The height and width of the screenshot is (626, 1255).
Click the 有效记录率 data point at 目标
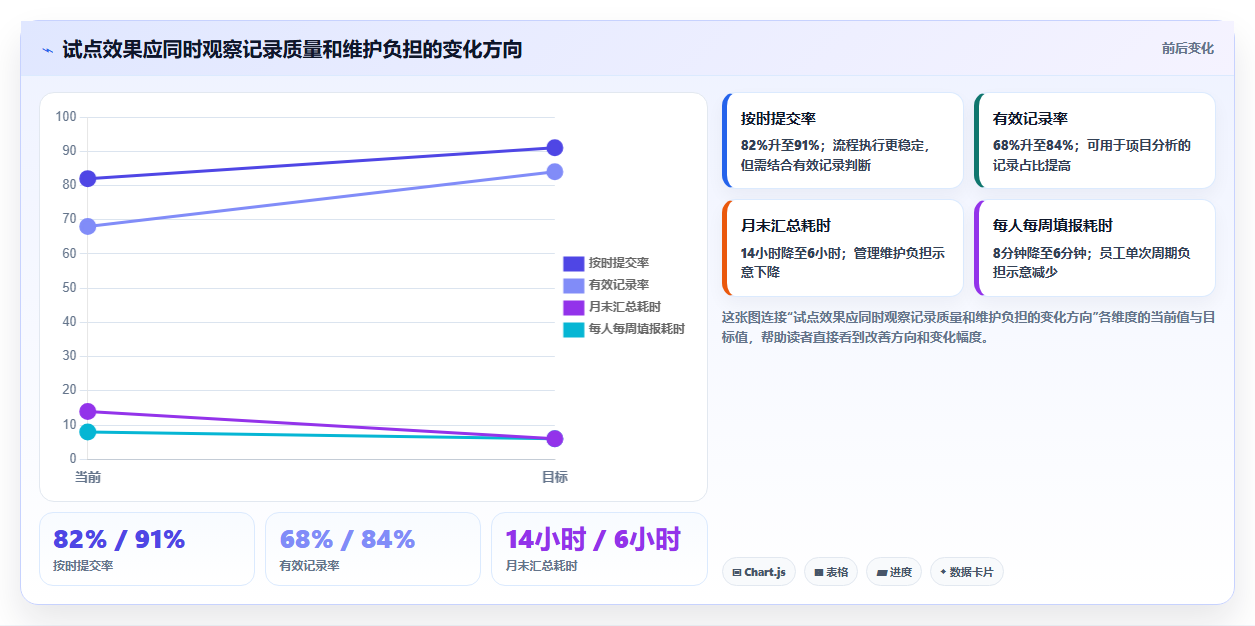tap(555, 172)
